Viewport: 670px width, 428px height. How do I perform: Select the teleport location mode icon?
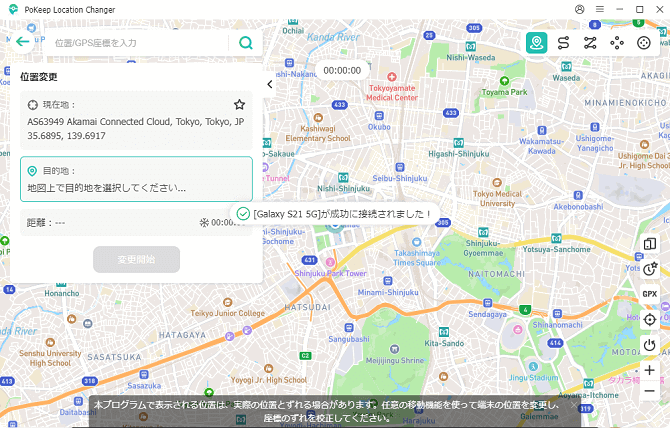click(x=537, y=43)
